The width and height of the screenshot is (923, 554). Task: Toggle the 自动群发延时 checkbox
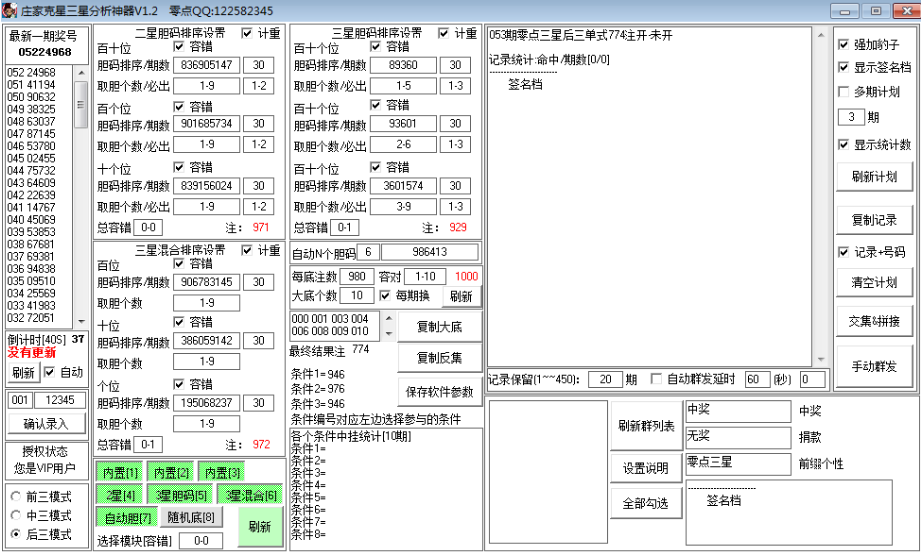[657, 379]
